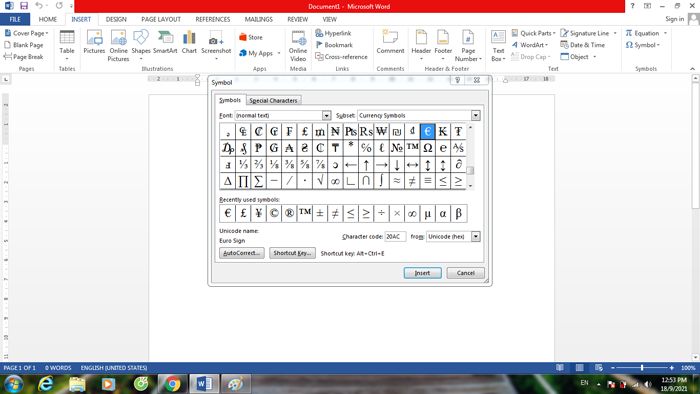Expand the Subset dropdown
Viewport: 700px width, 394px height.
point(475,116)
